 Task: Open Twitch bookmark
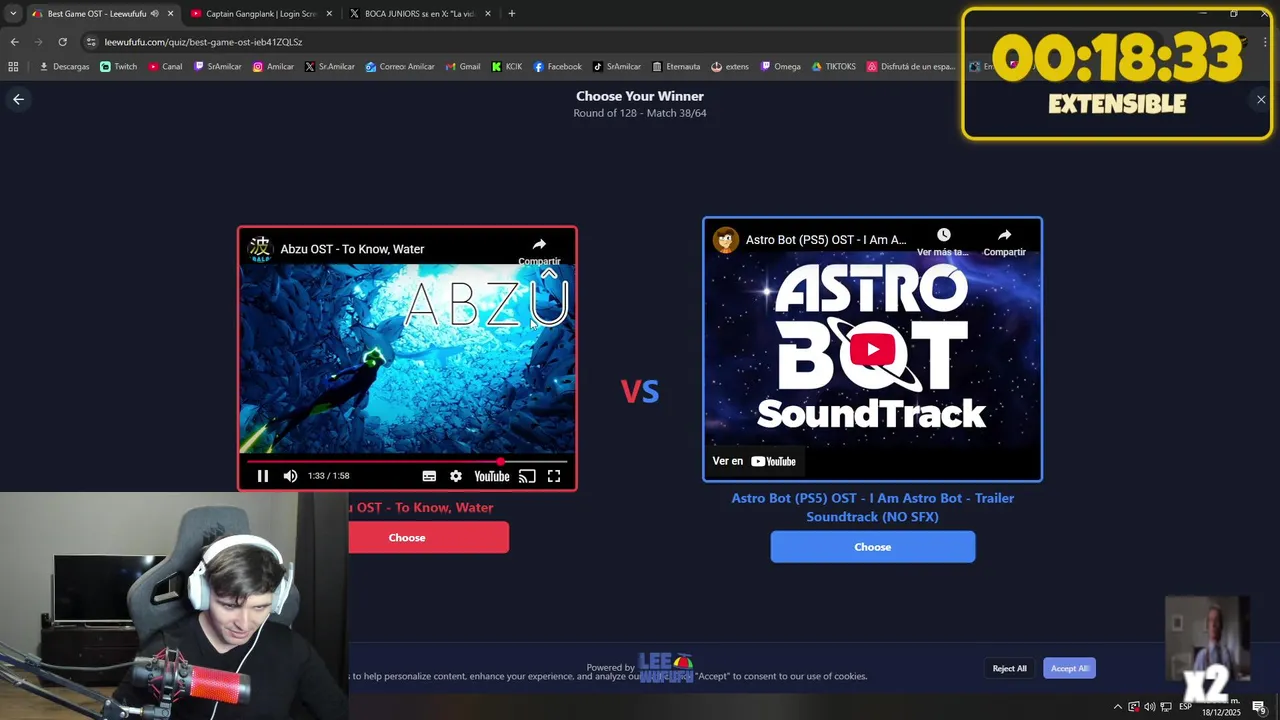click(118, 67)
